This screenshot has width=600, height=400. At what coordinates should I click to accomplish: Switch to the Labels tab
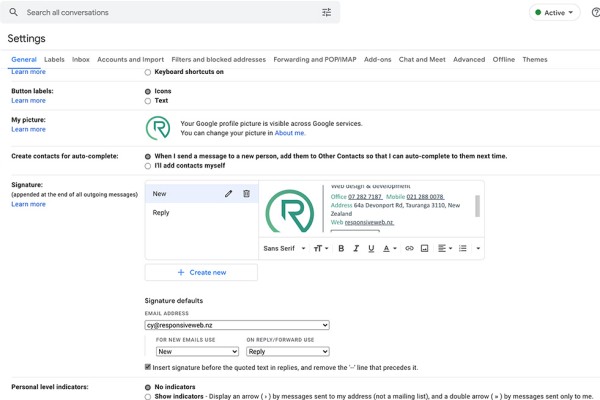point(54,59)
